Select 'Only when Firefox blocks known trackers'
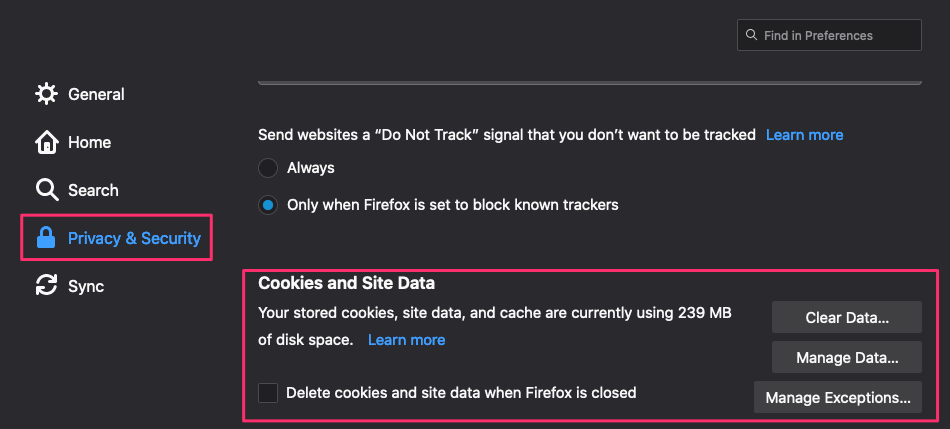The height and width of the screenshot is (429, 950). pyautogui.click(x=268, y=205)
